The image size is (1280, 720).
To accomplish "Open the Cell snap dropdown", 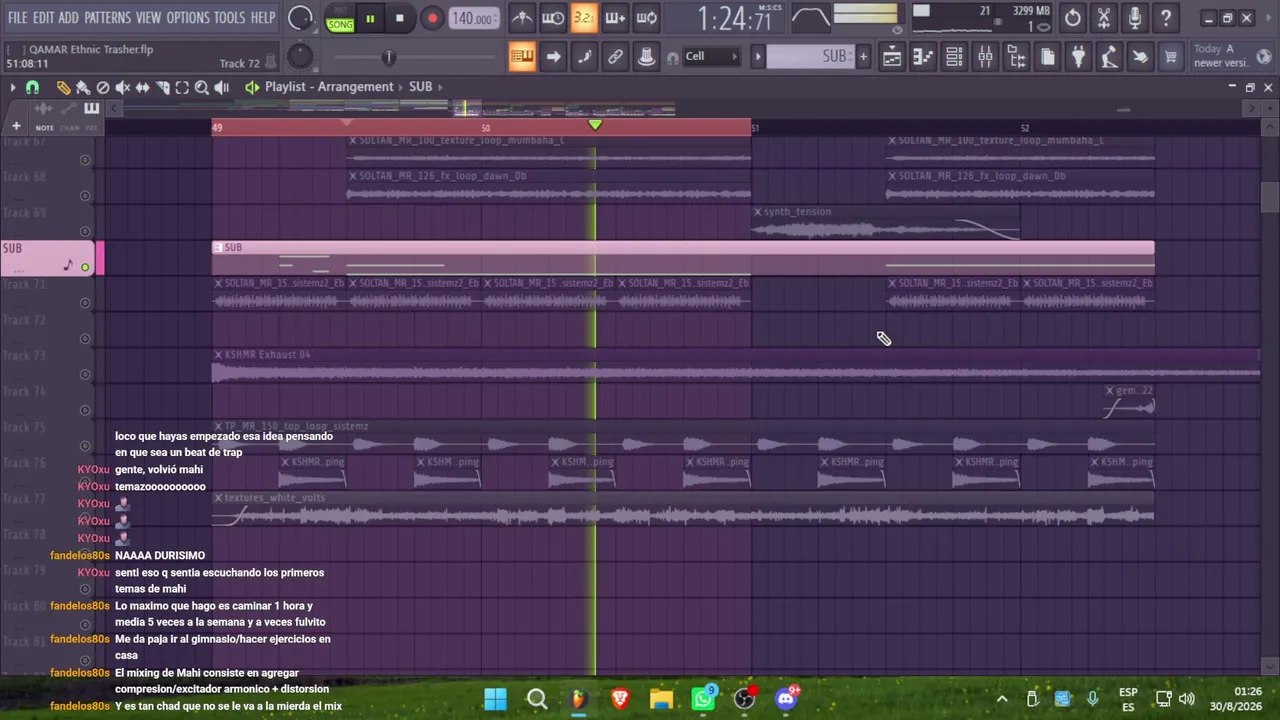I will (x=711, y=57).
